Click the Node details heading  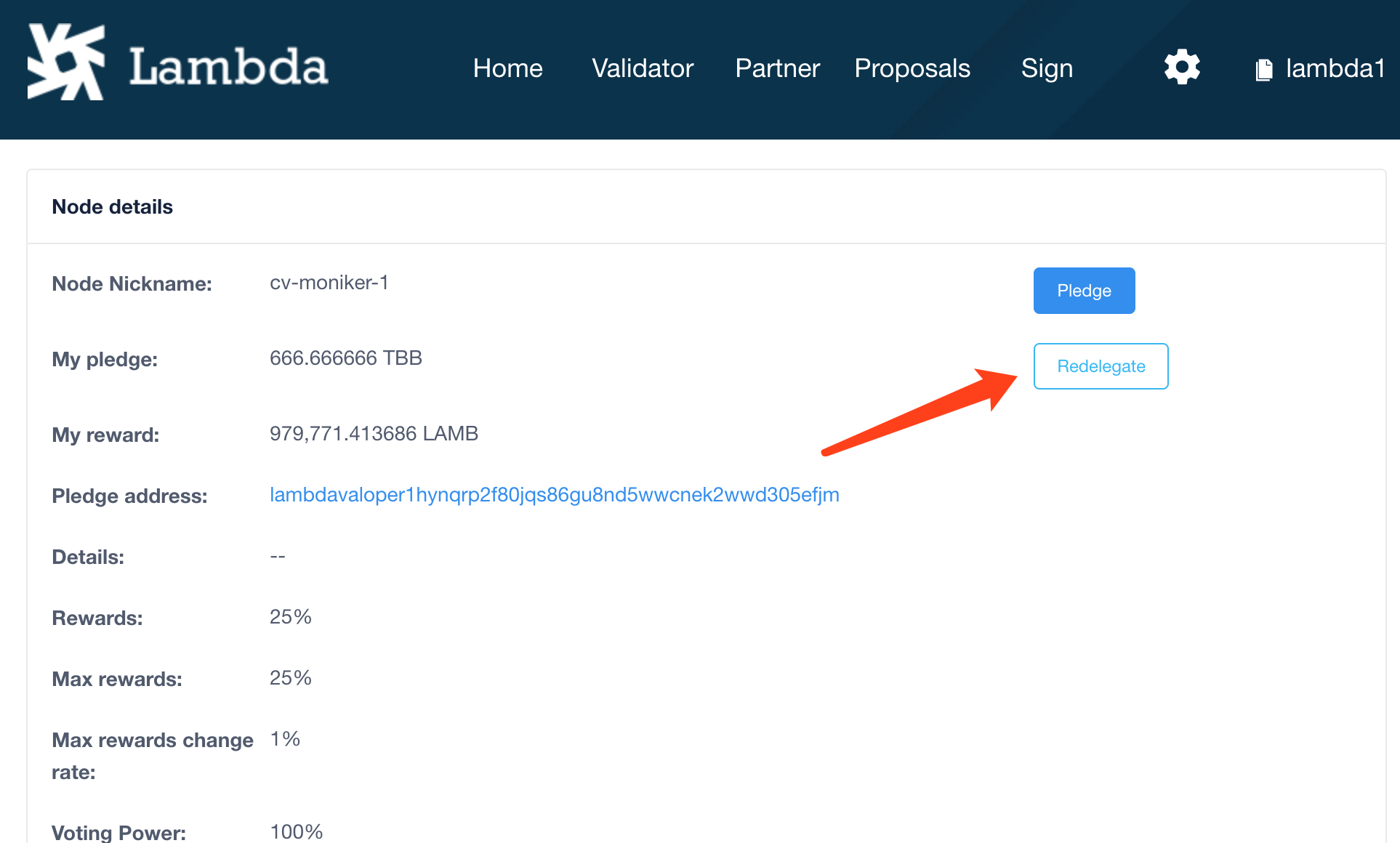pos(113,207)
